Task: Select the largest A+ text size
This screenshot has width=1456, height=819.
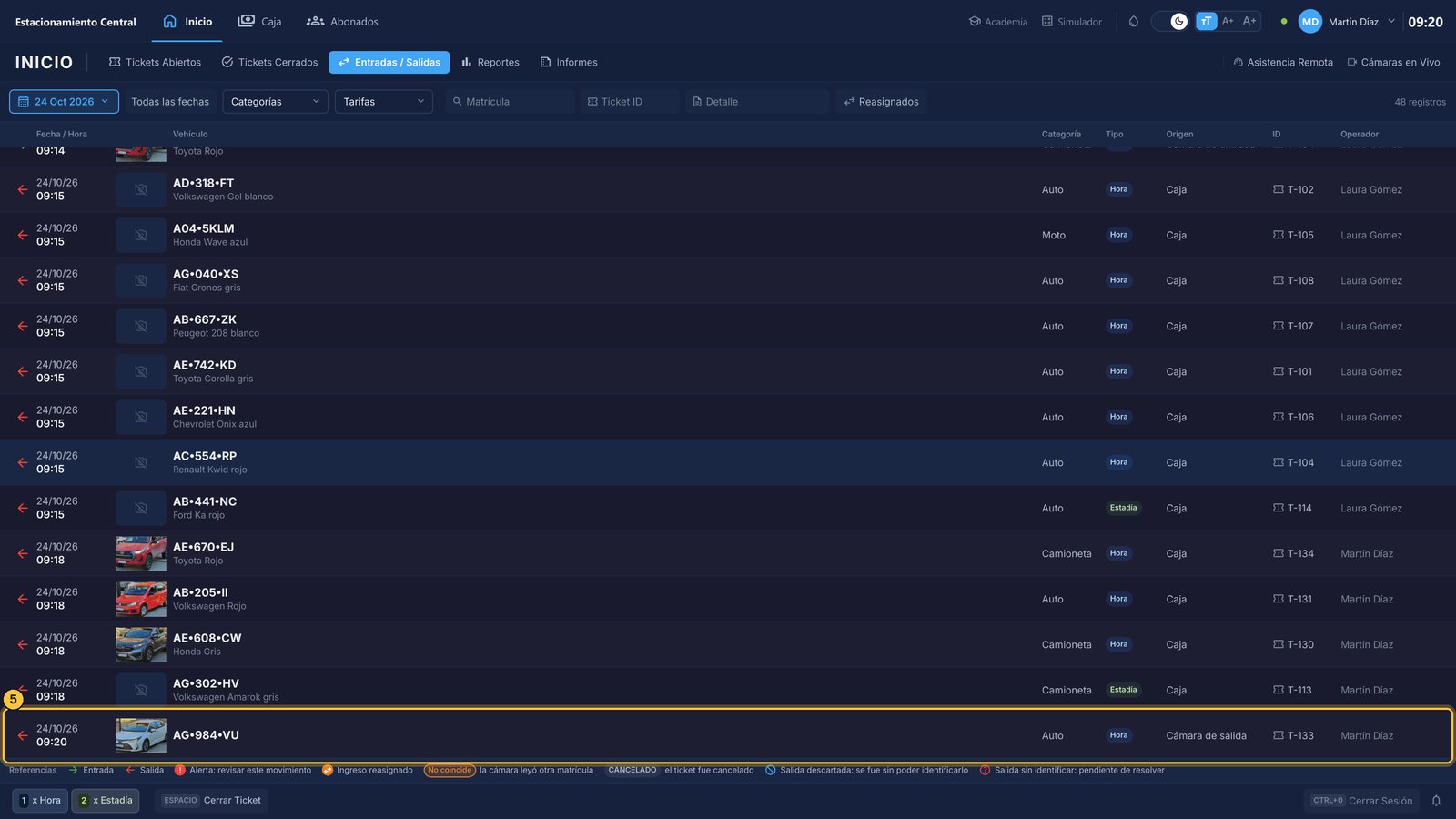Action: pyautogui.click(x=1249, y=21)
